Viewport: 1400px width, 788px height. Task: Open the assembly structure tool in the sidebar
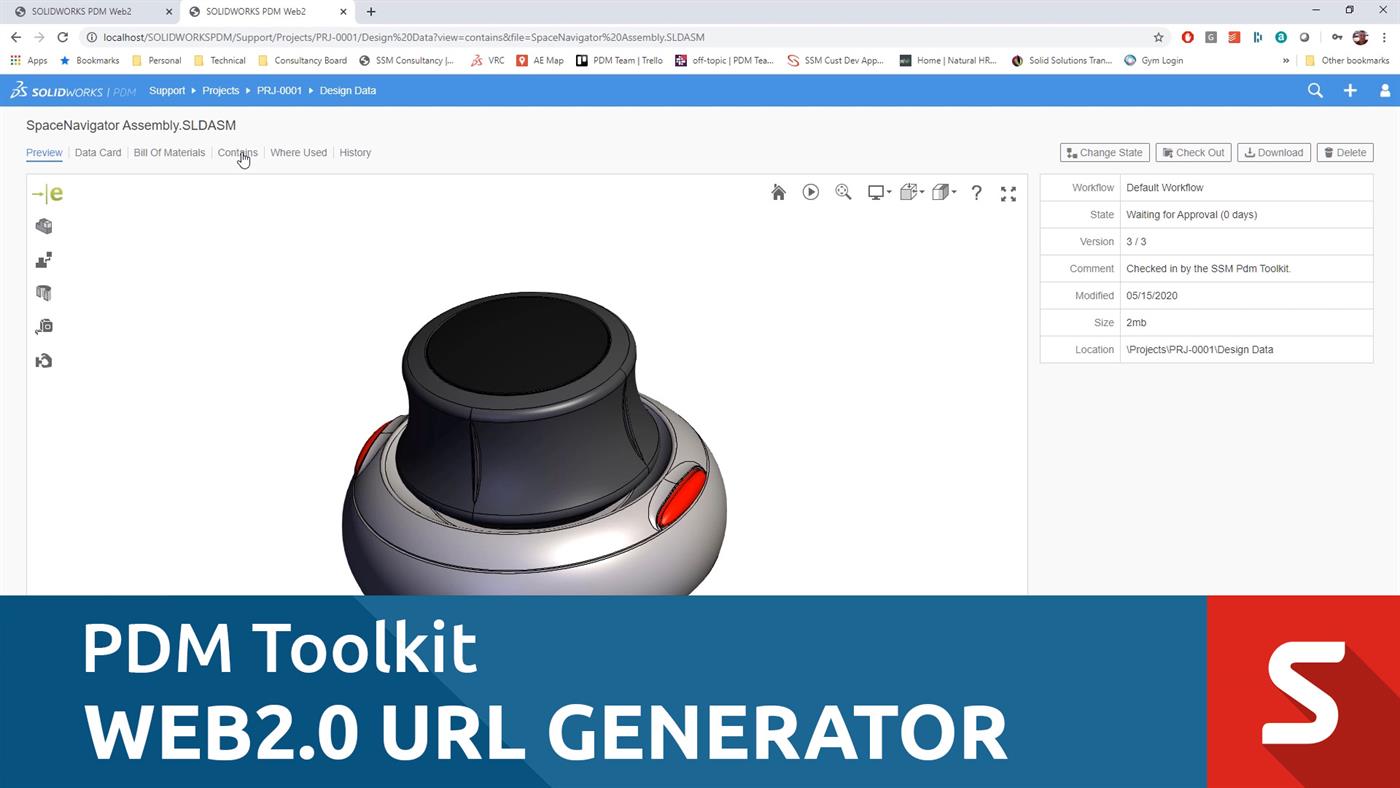pyautogui.click(x=43, y=259)
